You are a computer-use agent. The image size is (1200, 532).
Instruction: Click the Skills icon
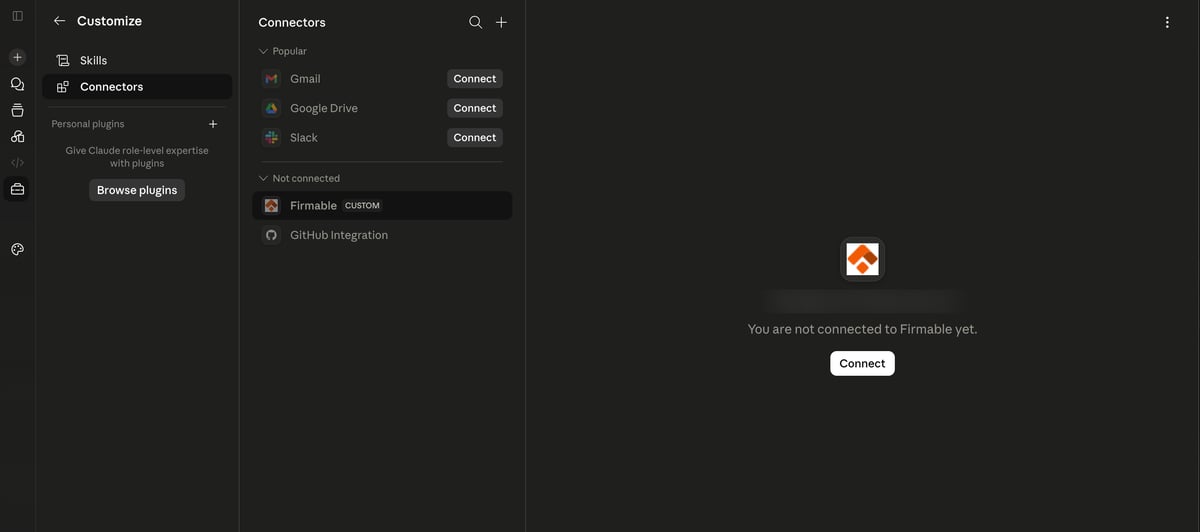click(63, 61)
